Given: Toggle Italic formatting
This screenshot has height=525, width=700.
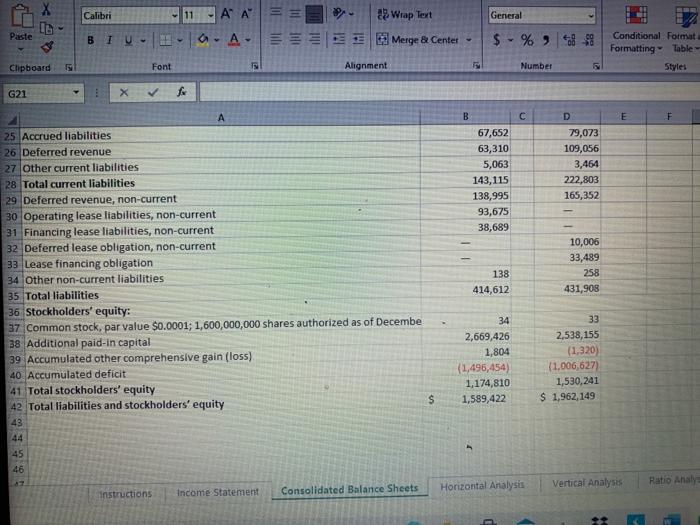Looking at the screenshot, I should (x=109, y=40).
